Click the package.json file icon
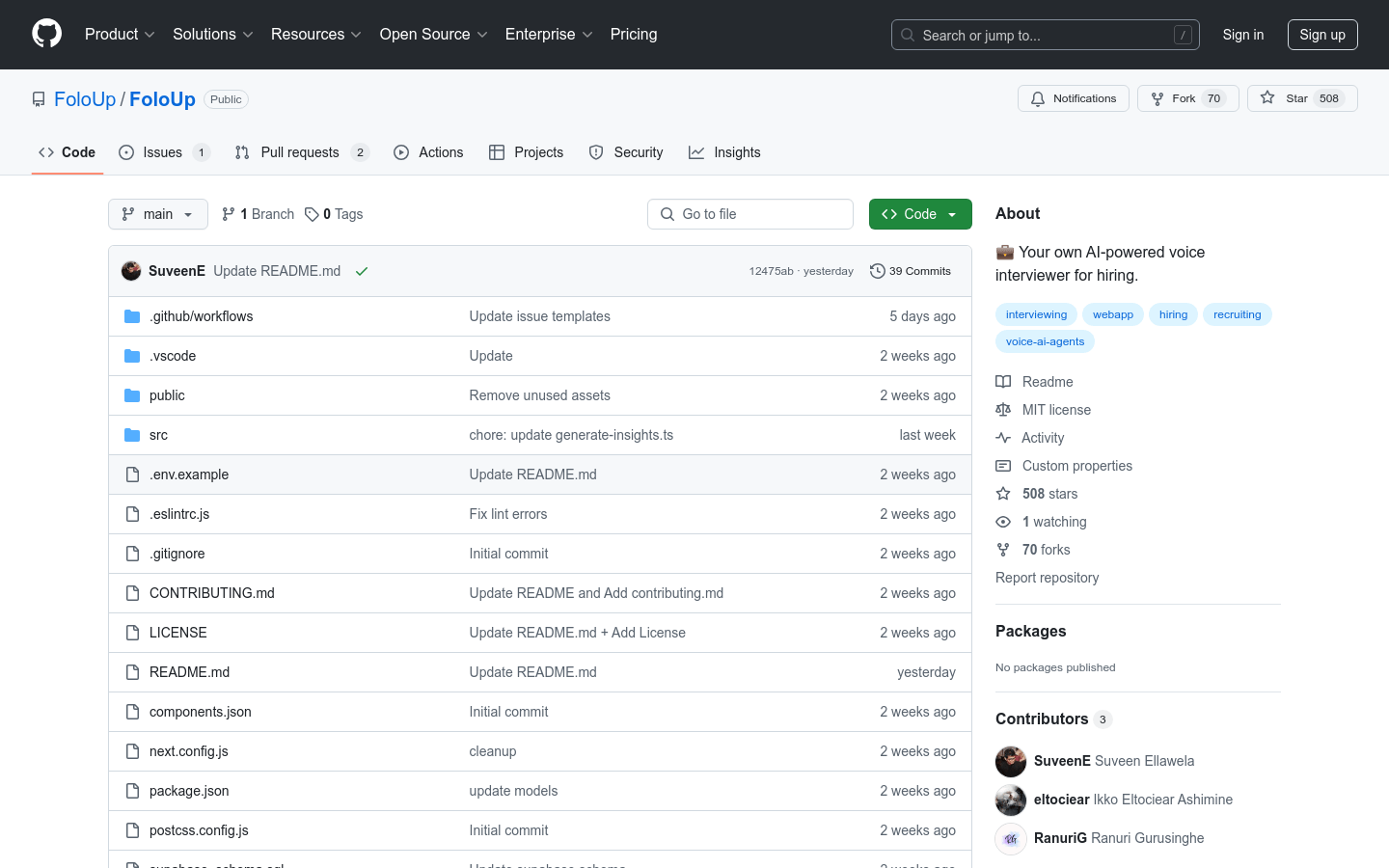 click(x=132, y=791)
